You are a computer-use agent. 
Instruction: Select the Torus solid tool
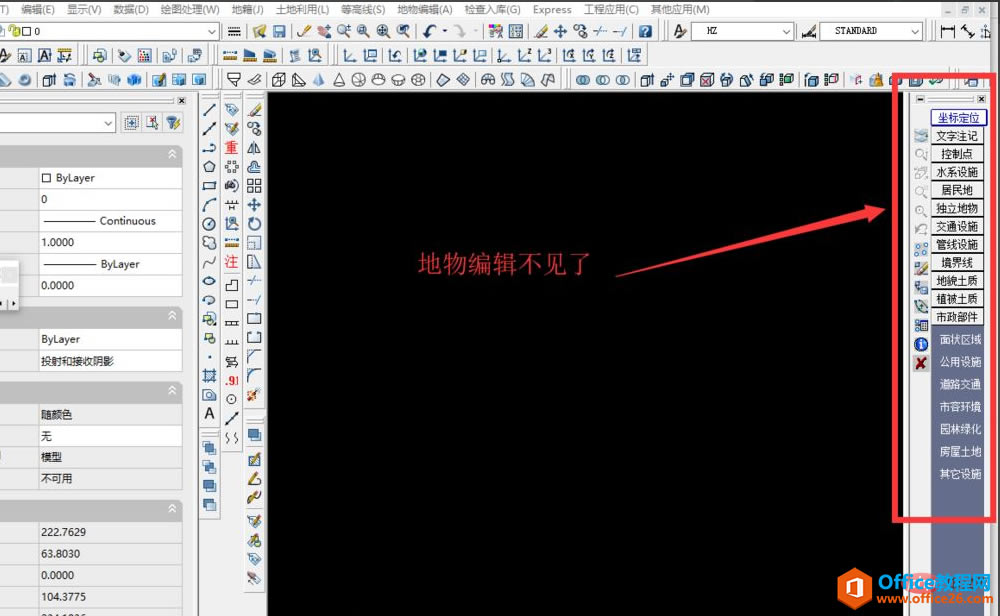pyautogui.click(x=418, y=80)
